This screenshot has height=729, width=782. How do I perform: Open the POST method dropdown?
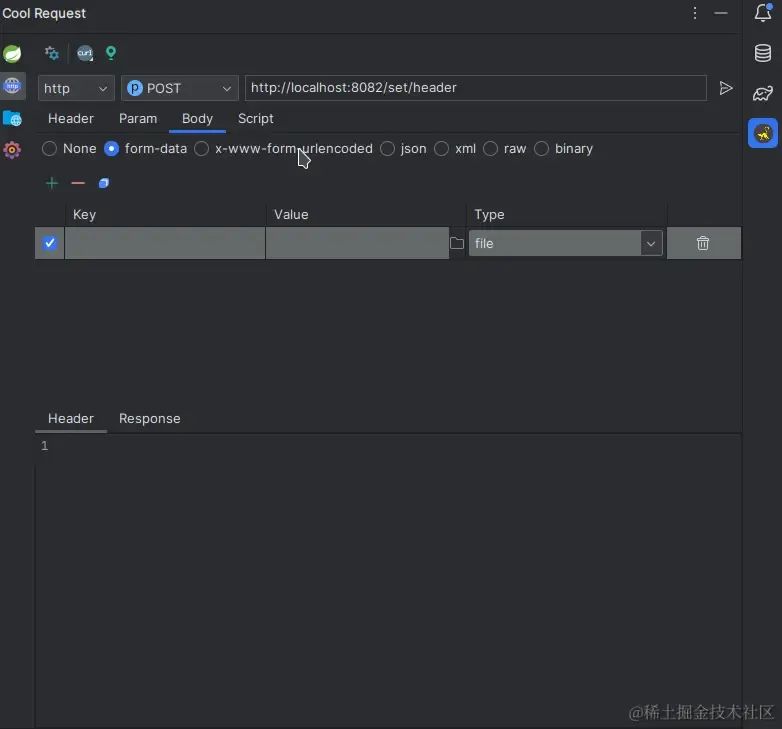[180, 88]
